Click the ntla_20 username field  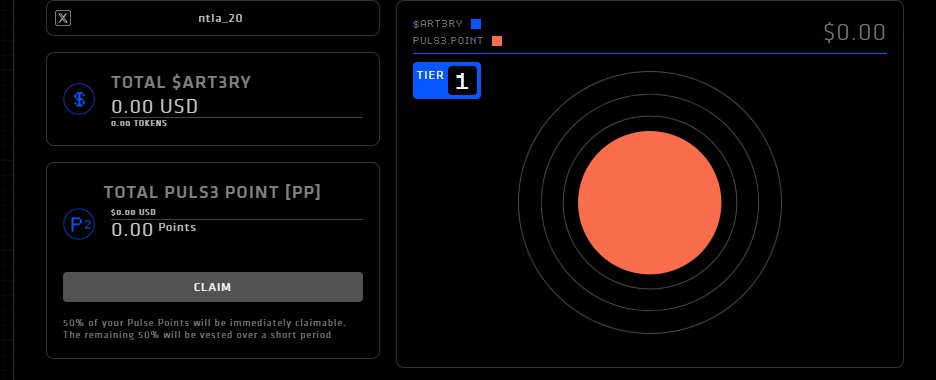pyautogui.click(x=213, y=18)
